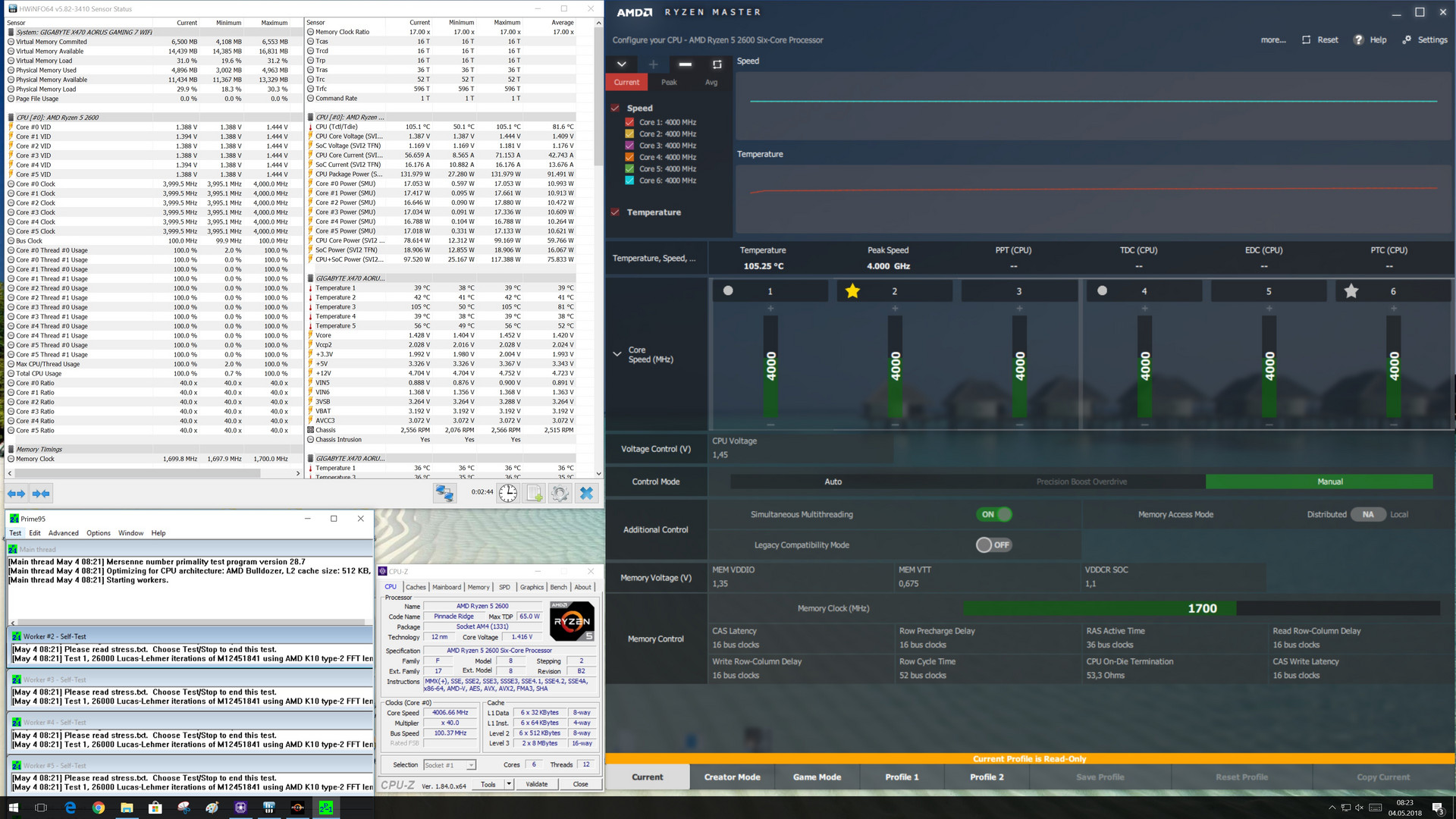Click circle marker on core 4

tap(1102, 290)
